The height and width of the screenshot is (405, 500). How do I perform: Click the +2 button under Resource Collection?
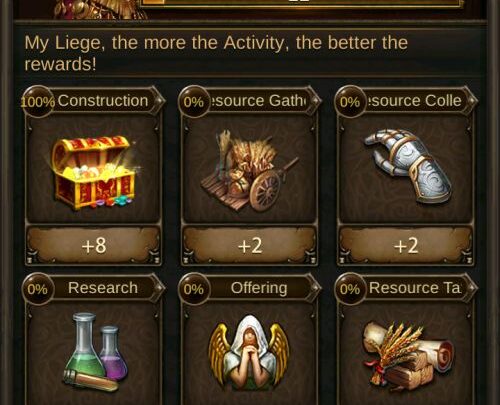pyautogui.click(x=406, y=246)
